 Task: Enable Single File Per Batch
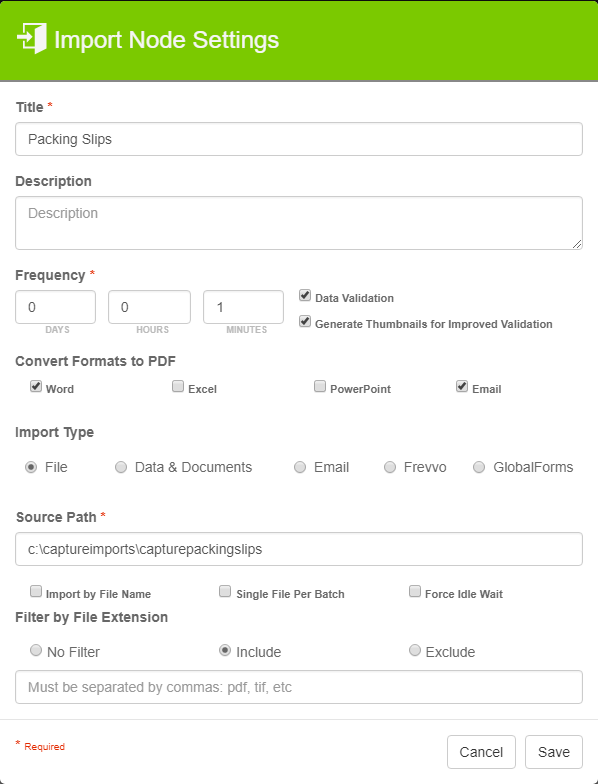pos(225,592)
